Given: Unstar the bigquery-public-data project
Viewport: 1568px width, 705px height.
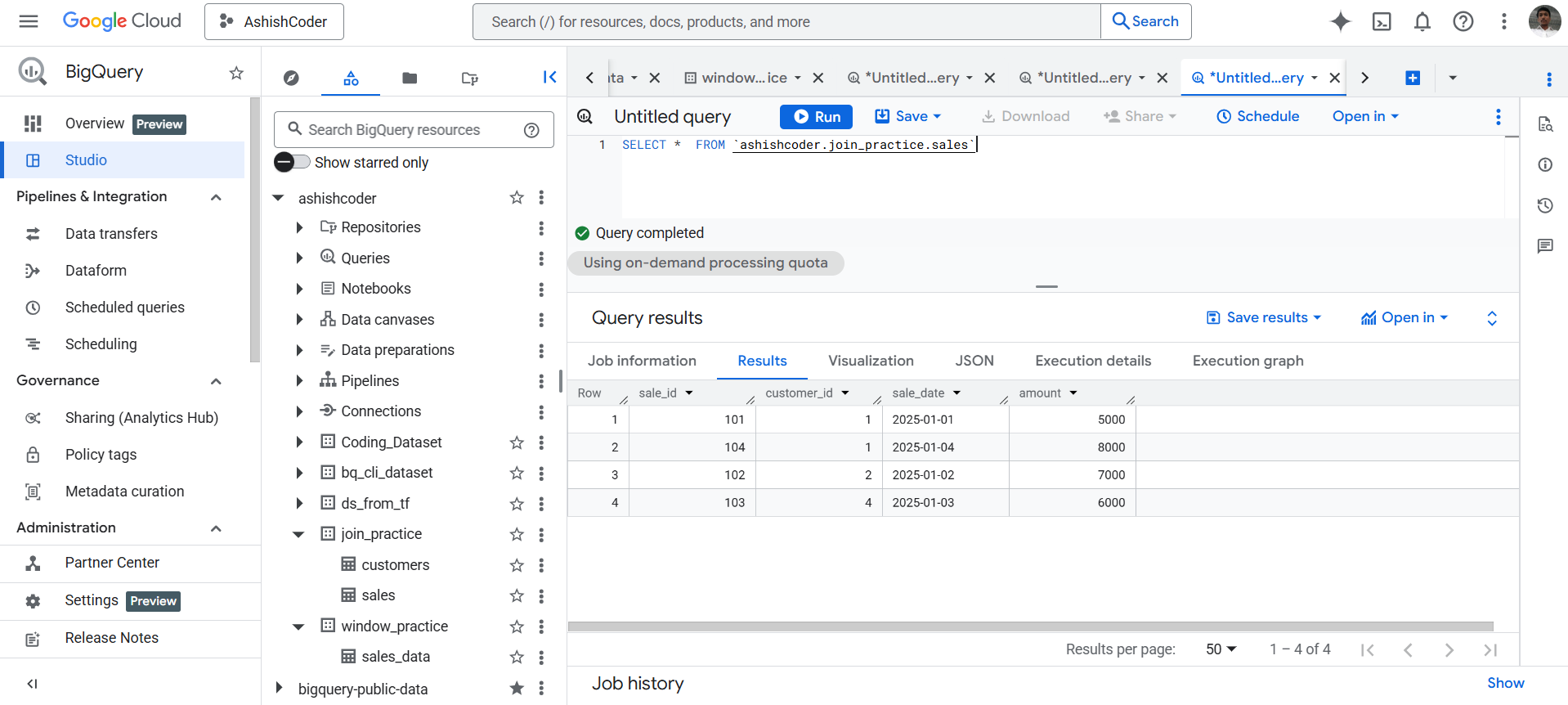Looking at the screenshot, I should coord(517,688).
